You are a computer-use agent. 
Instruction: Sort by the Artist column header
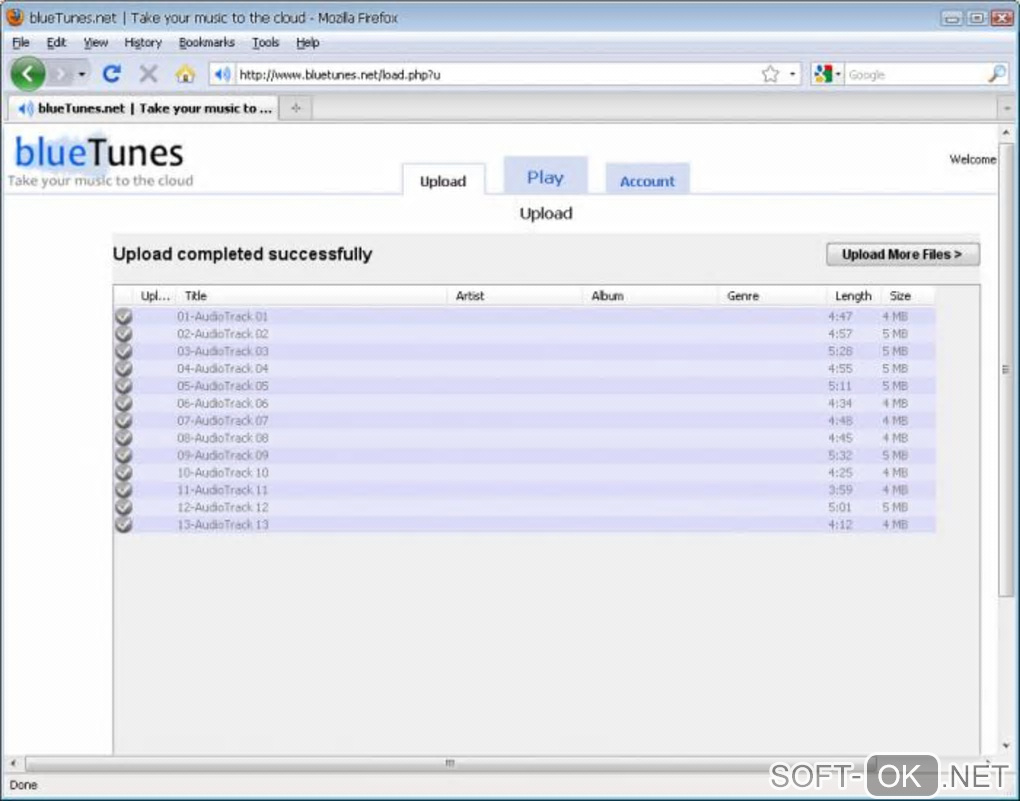click(515, 295)
